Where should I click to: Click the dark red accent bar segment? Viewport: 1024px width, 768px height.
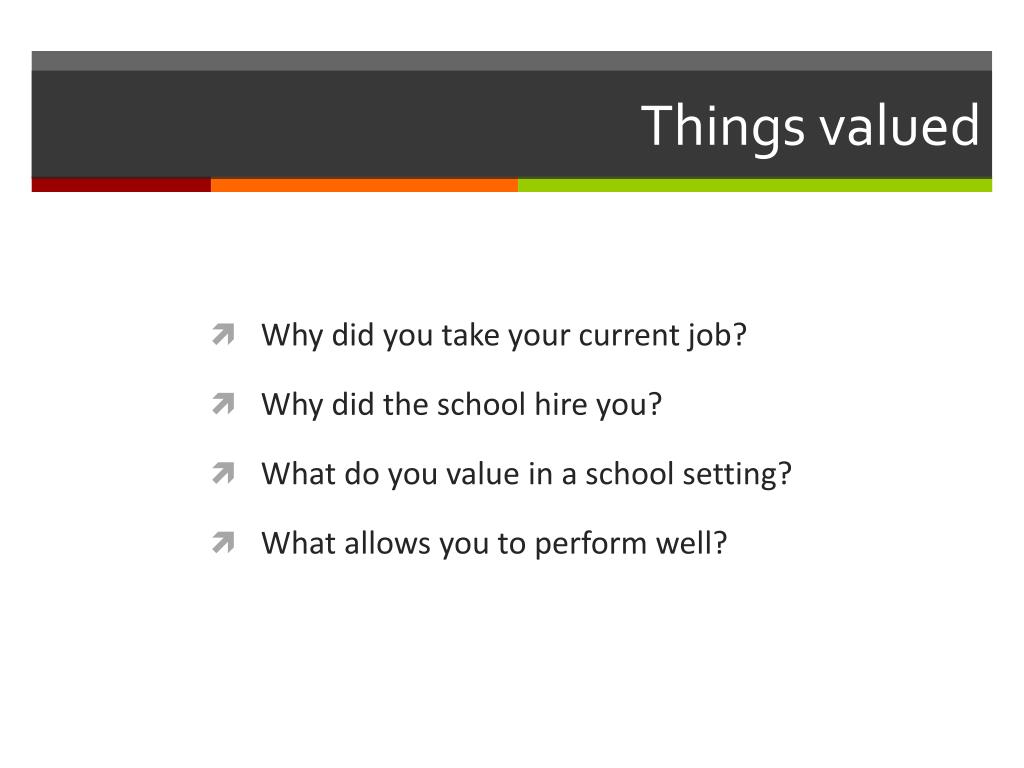121,185
